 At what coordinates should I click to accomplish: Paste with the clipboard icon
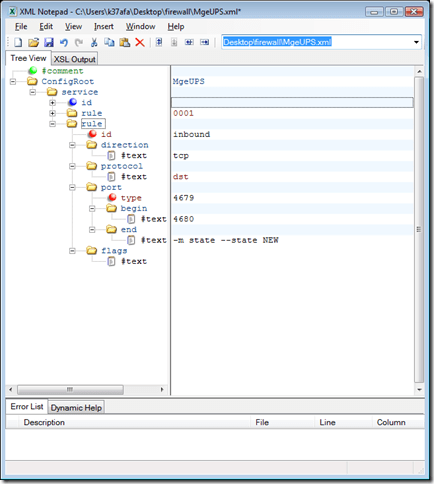coord(125,42)
